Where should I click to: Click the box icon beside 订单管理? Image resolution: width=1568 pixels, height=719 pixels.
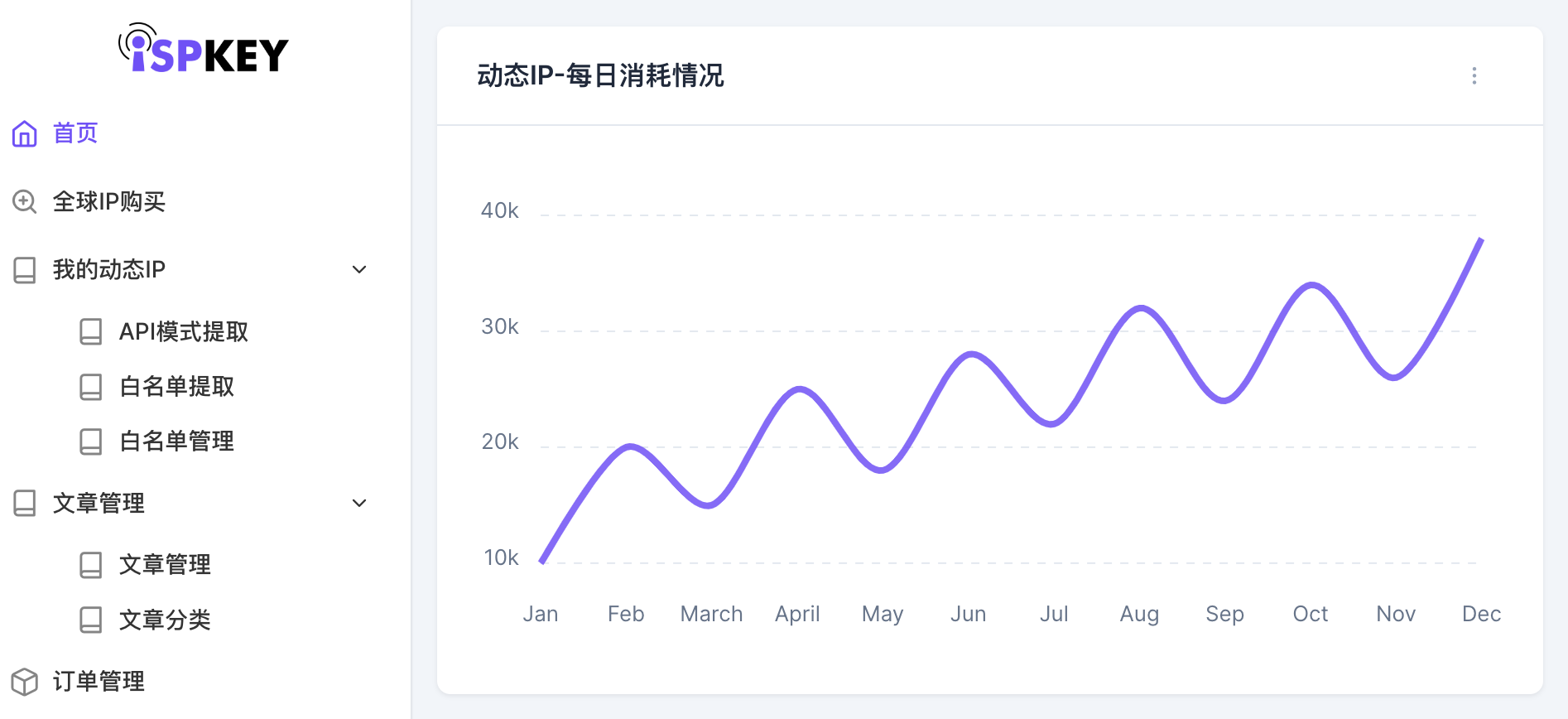[x=25, y=681]
